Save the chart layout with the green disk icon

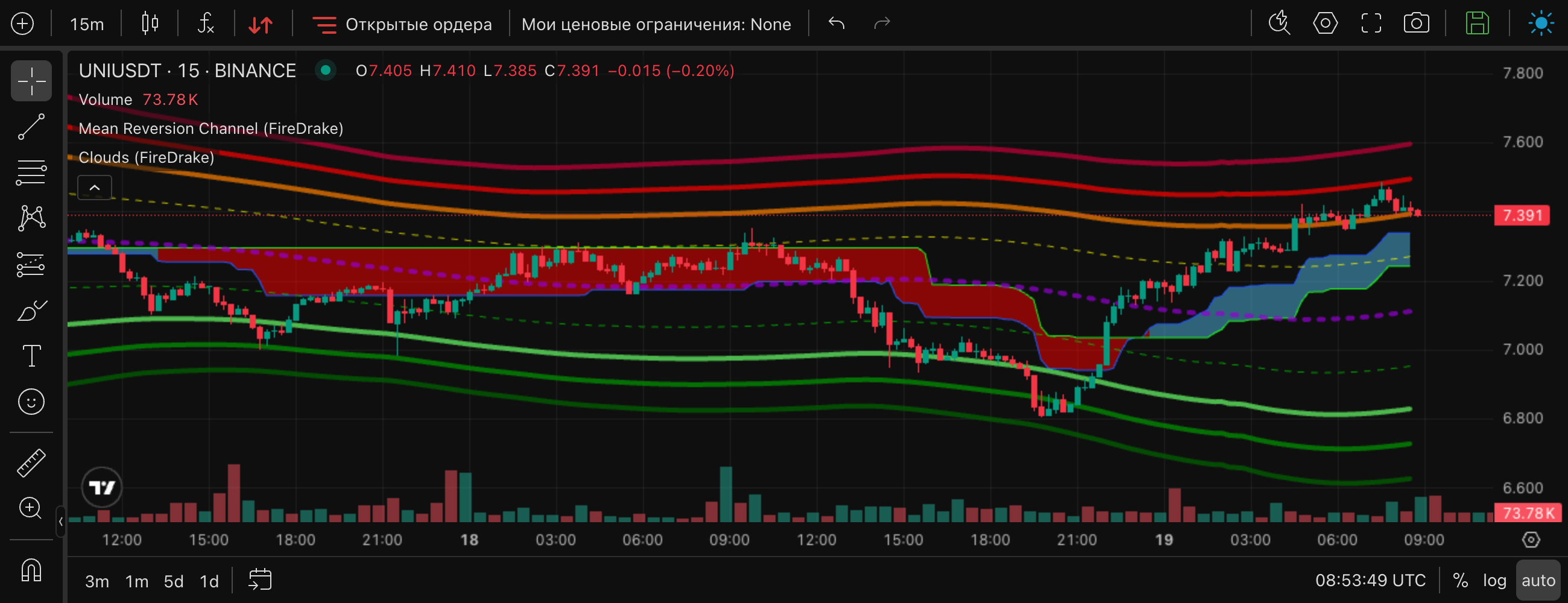tap(1477, 24)
